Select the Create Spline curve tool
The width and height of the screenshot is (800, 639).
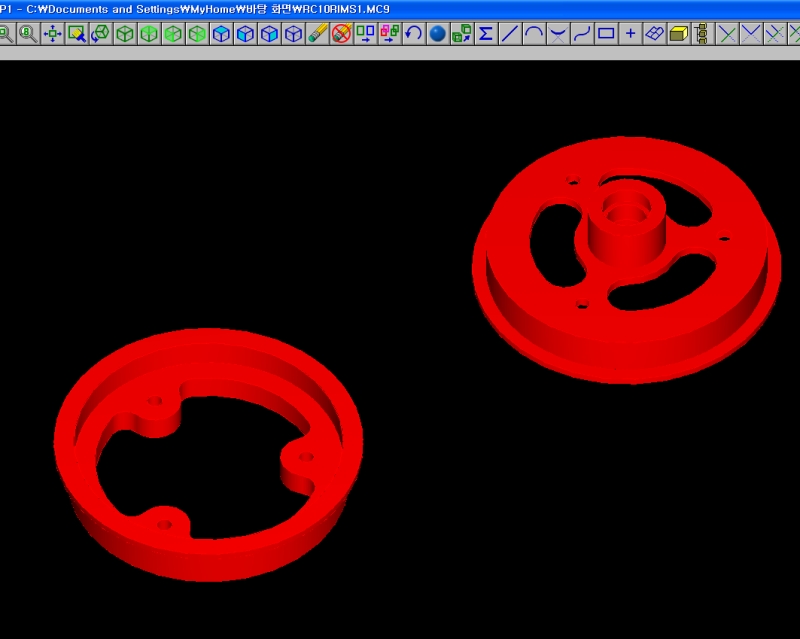pos(582,34)
